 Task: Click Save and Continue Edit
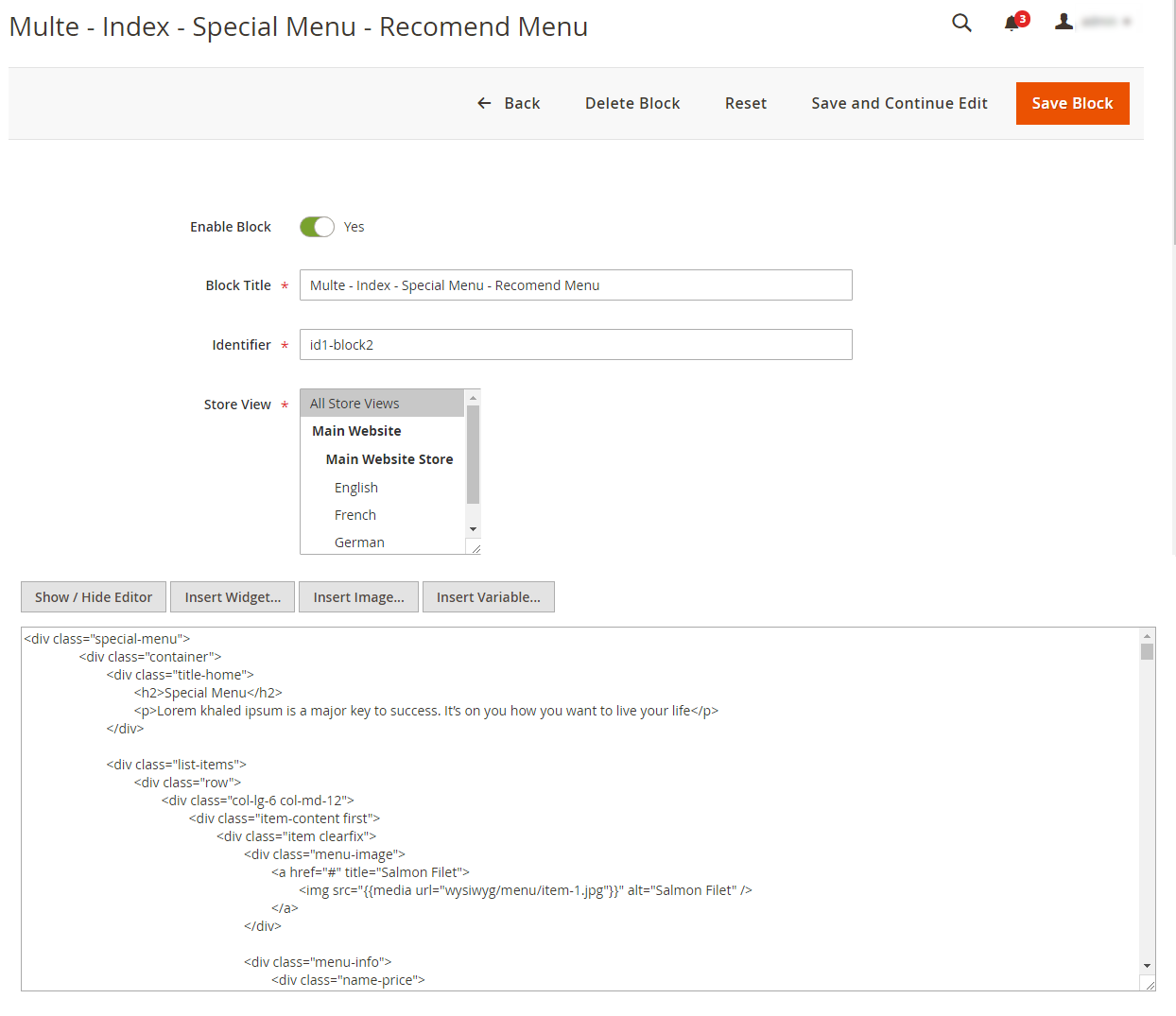tap(899, 103)
